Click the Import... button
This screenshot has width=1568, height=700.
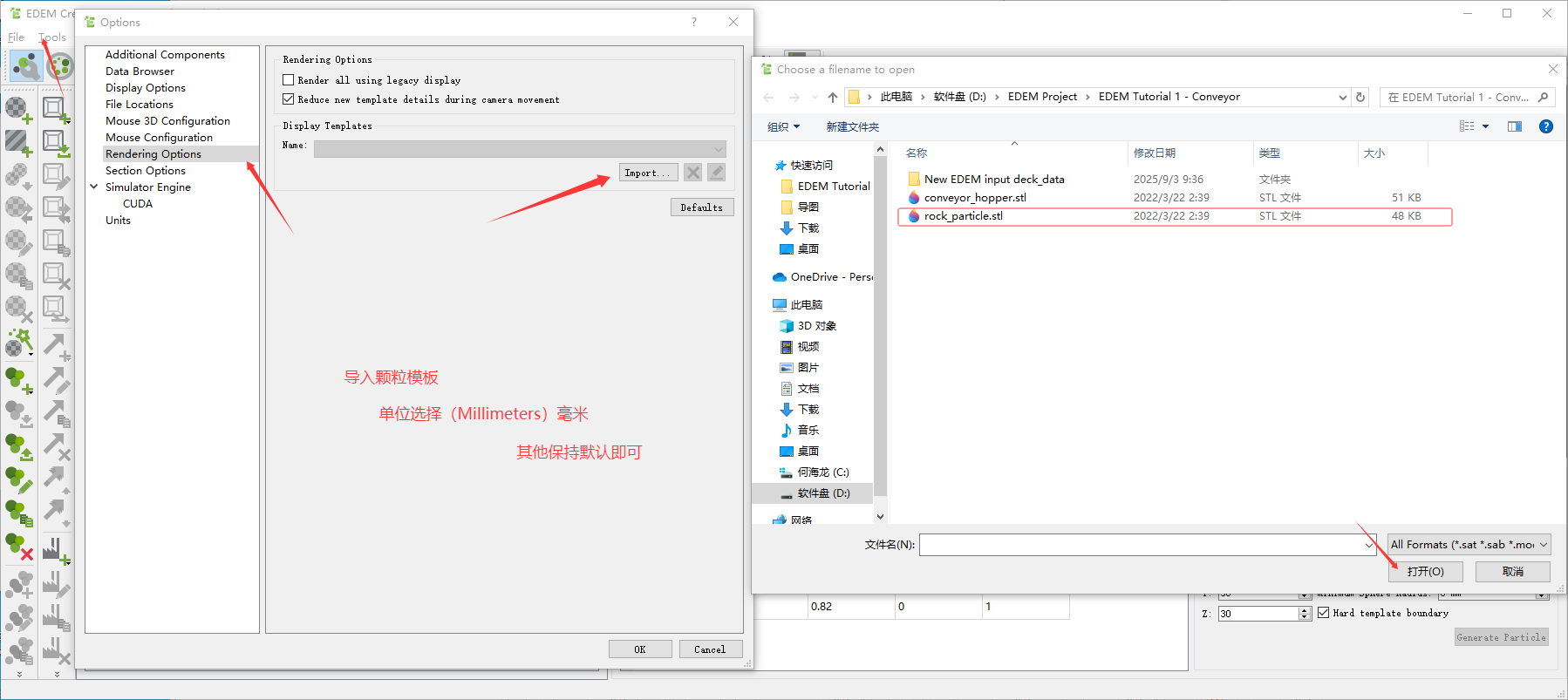pyautogui.click(x=648, y=173)
